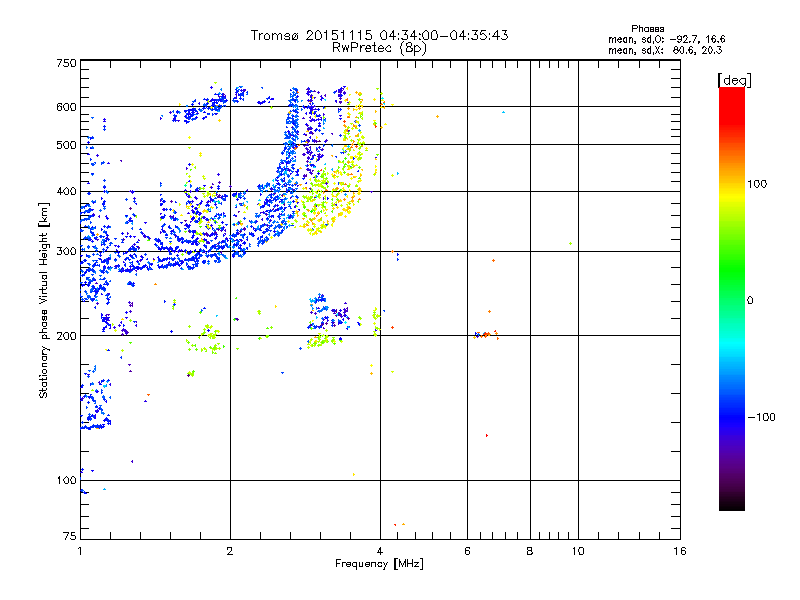
Task: Click the y-axis tick label '300'
Action: click(66, 252)
